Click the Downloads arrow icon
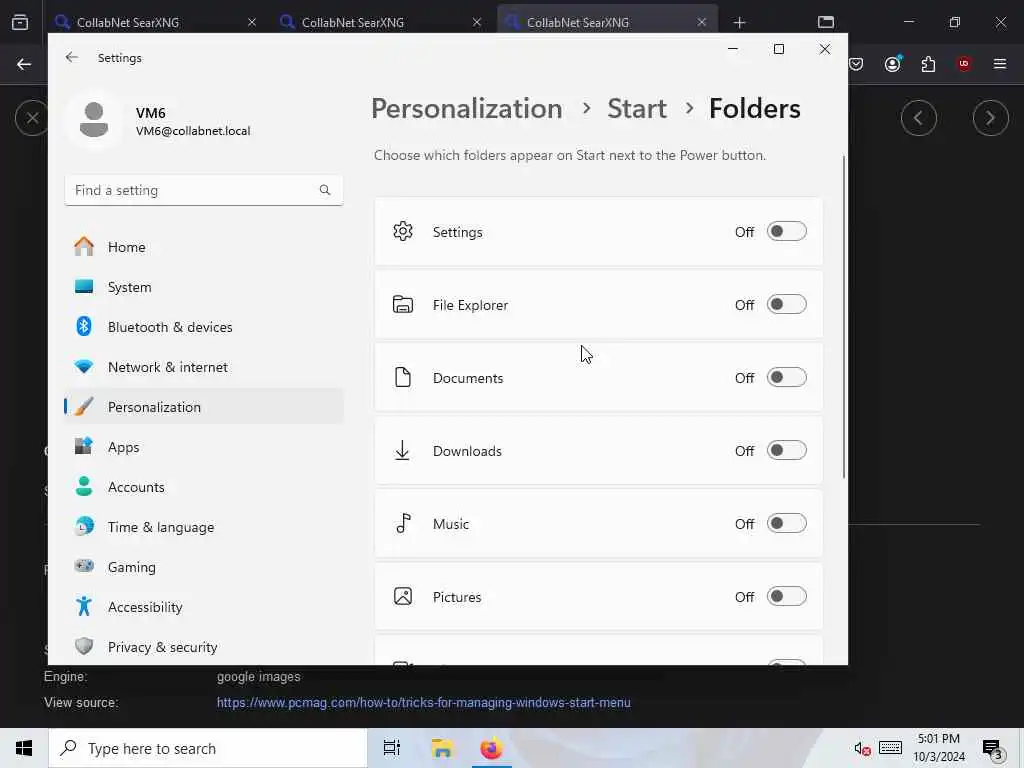This screenshot has width=1024, height=768. coord(402,451)
